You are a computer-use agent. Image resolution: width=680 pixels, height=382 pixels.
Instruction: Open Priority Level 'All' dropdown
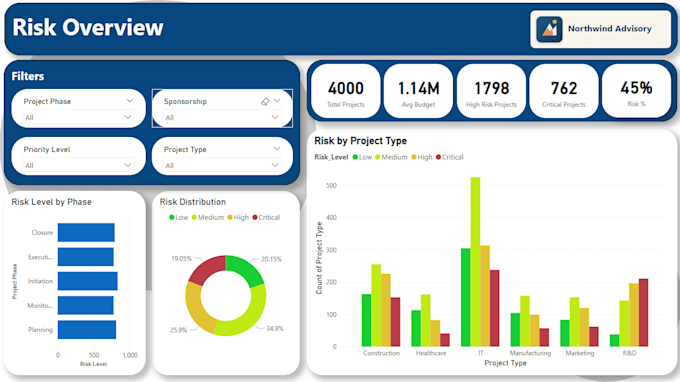[x=78, y=165]
